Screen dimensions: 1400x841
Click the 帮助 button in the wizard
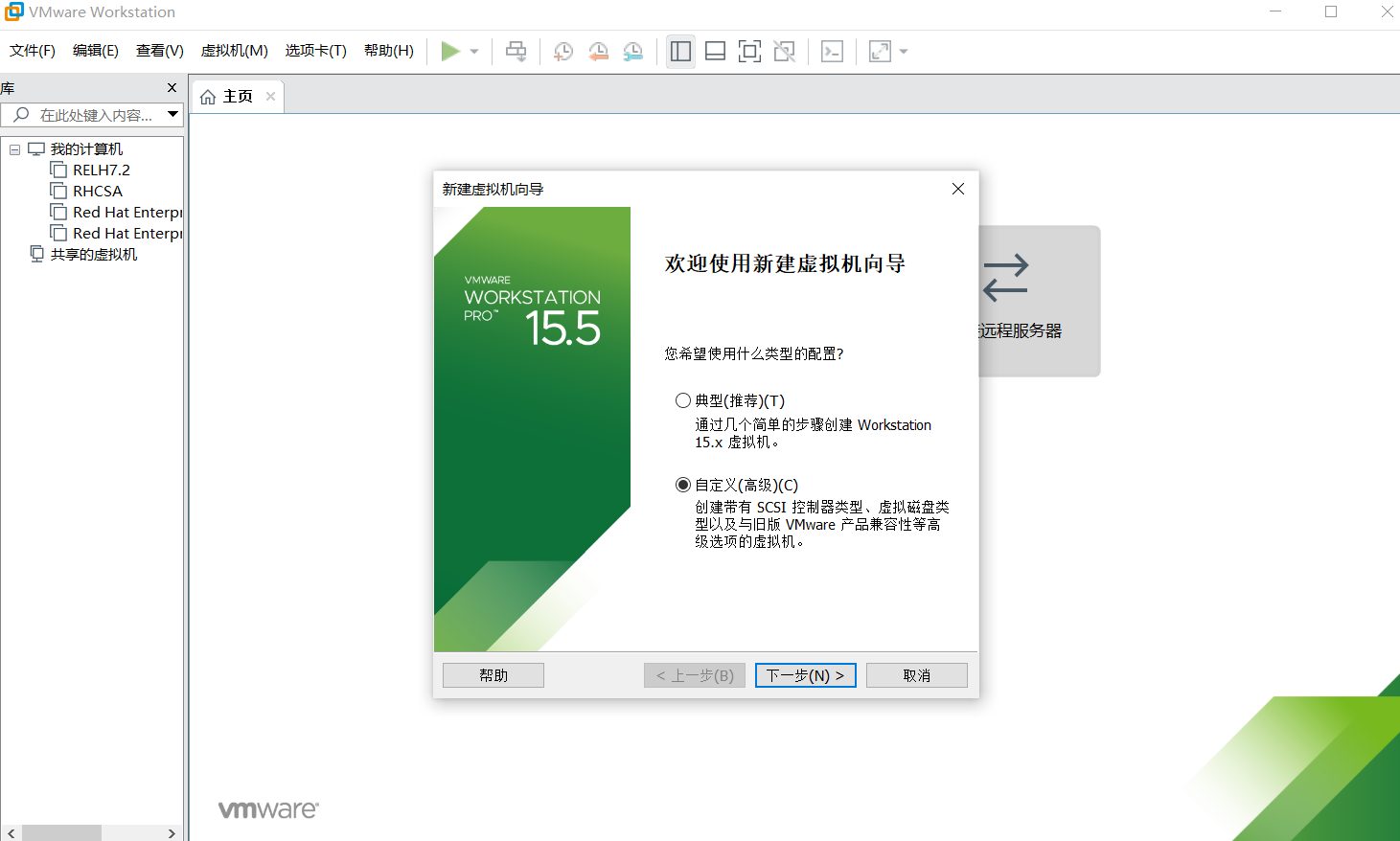[x=493, y=674]
